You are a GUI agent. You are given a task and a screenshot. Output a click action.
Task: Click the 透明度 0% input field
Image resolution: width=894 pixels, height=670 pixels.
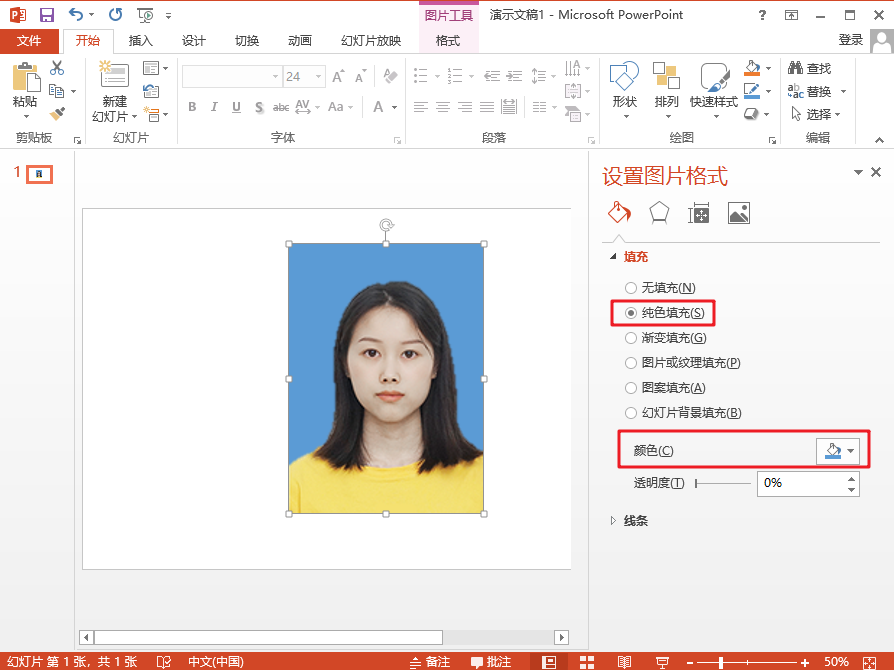click(x=801, y=484)
